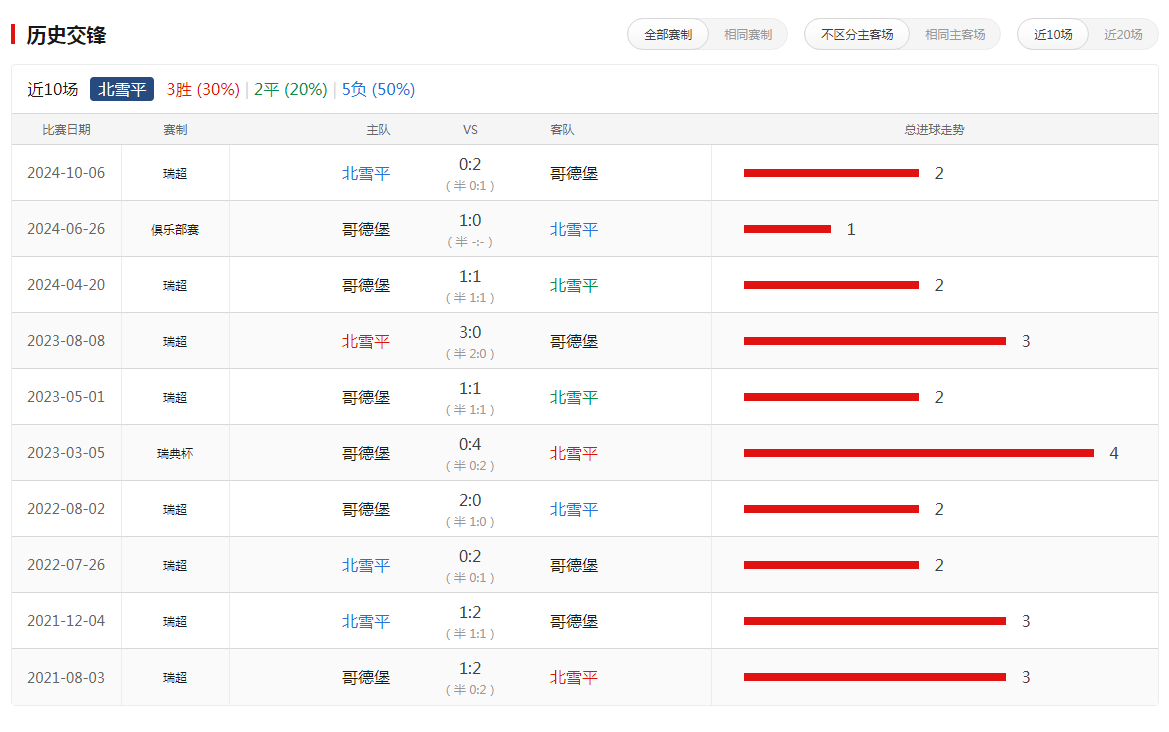The height and width of the screenshot is (732, 1169).
Task: Click the 历史交锋 section heading
Action: point(66,35)
